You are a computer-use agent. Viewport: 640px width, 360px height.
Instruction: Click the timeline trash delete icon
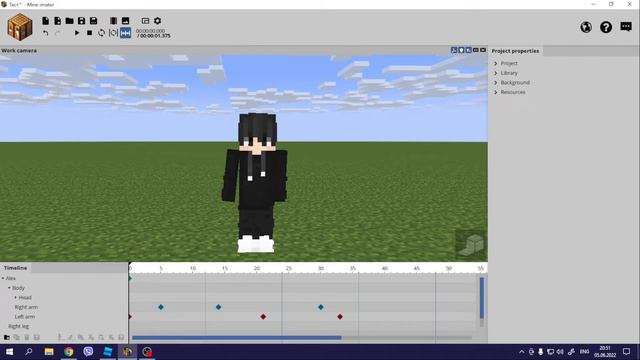27,338
